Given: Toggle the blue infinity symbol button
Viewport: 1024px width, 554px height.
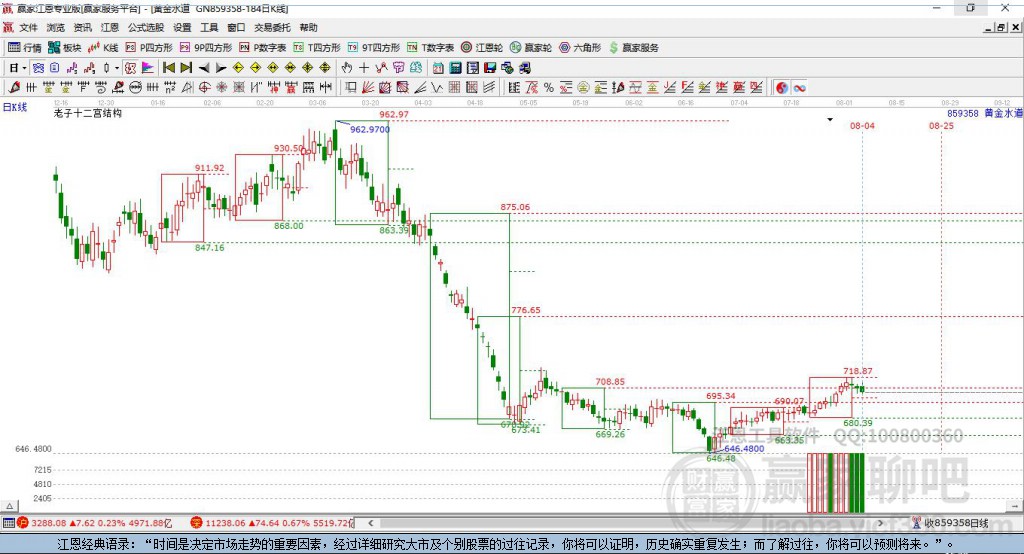Looking at the screenshot, I should pos(799,88).
